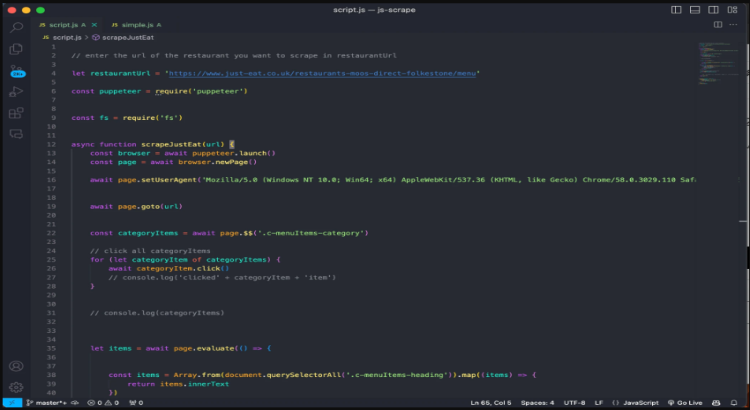Click 'categoryItems' declaration on line 22
750x410 pixels.
148,233
